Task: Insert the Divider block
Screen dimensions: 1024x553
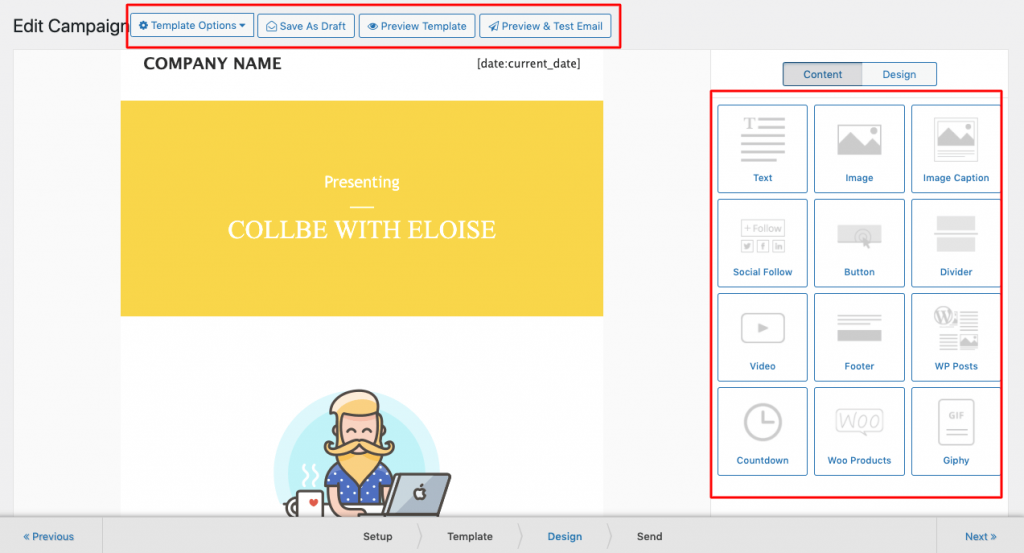Action: [955, 243]
